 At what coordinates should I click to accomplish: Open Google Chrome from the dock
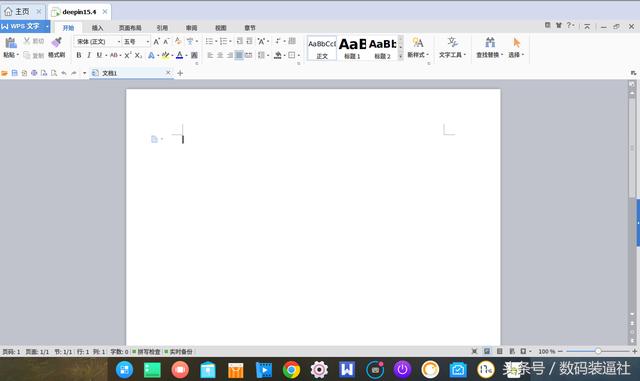(x=291, y=370)
